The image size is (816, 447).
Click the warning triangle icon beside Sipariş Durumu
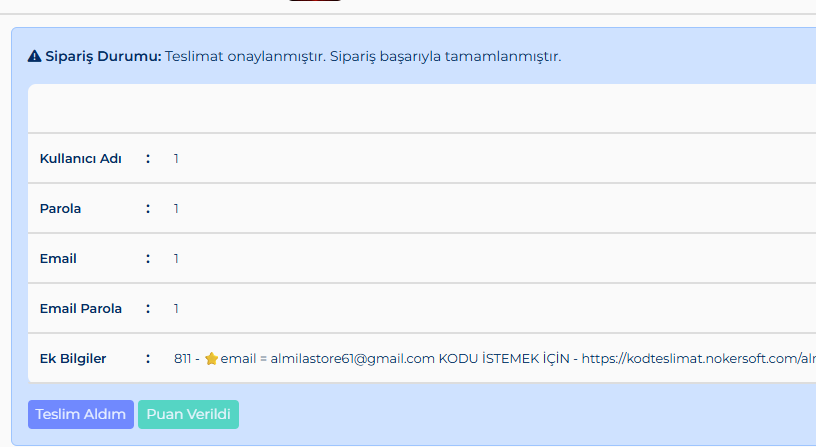click(x=34, y=56)
